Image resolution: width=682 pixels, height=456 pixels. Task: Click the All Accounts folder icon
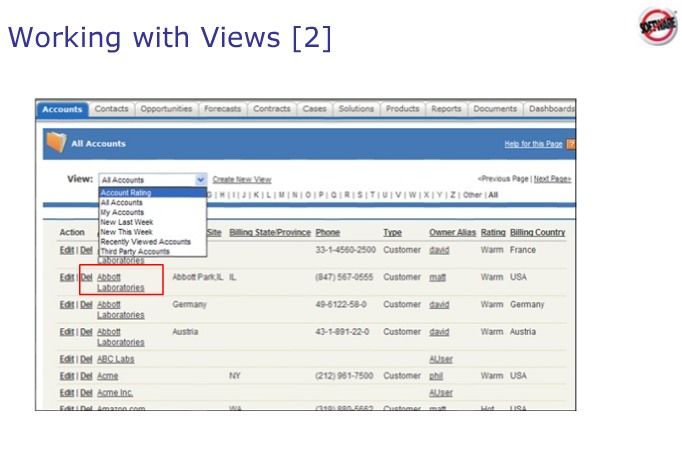coord(55,143)
